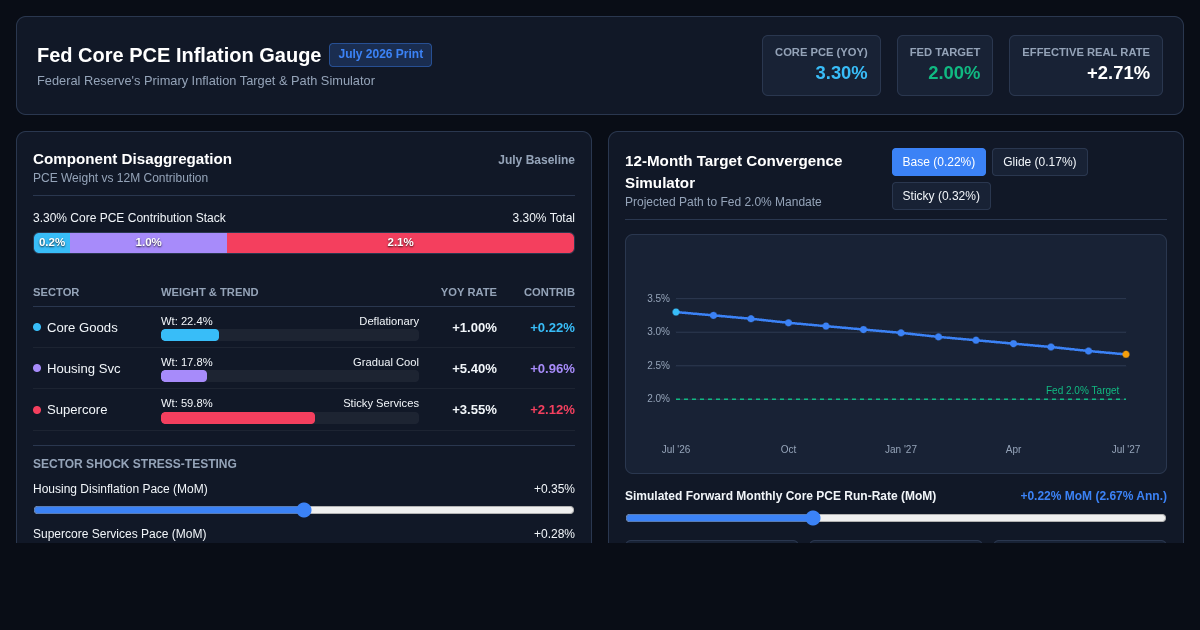
Task: Click the SECTOR SHOCK STRESS-TESTING heading
Action: (135, 464)
